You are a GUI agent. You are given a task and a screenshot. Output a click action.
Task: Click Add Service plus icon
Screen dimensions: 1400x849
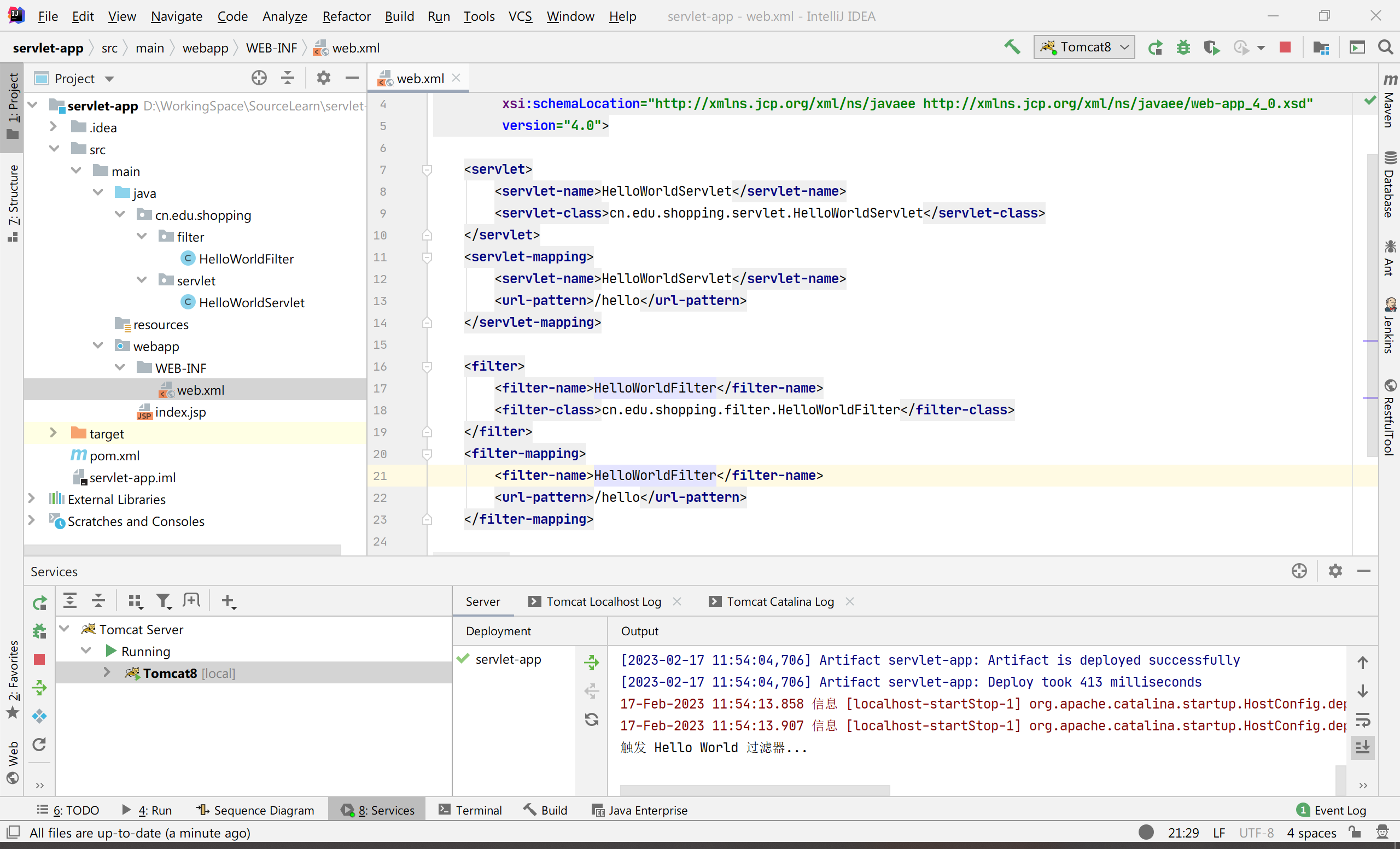pos(228,601)
